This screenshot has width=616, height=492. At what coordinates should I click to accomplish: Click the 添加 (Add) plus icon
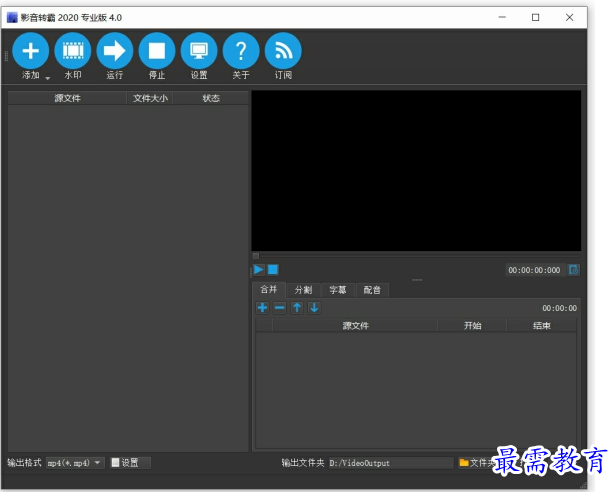point(31,51)
